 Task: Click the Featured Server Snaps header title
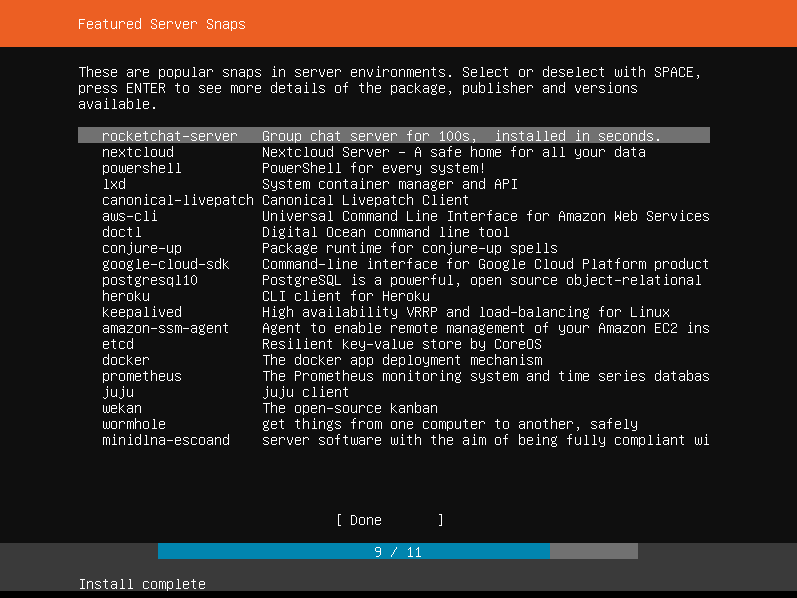click(162, 24)
